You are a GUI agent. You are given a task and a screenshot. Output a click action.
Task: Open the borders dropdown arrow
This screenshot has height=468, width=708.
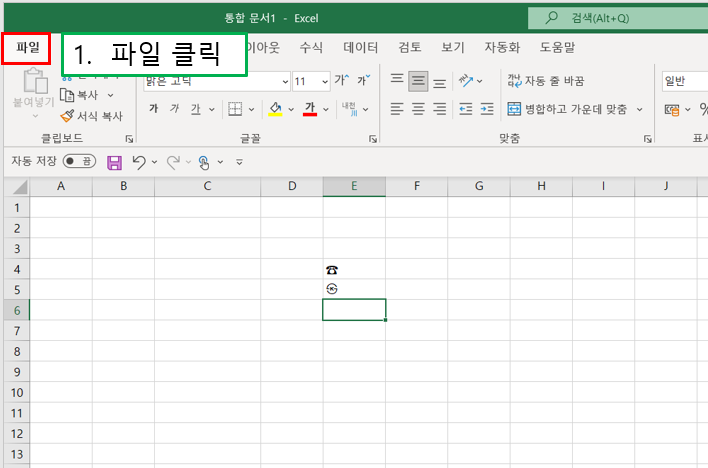(x=252, y=109)
